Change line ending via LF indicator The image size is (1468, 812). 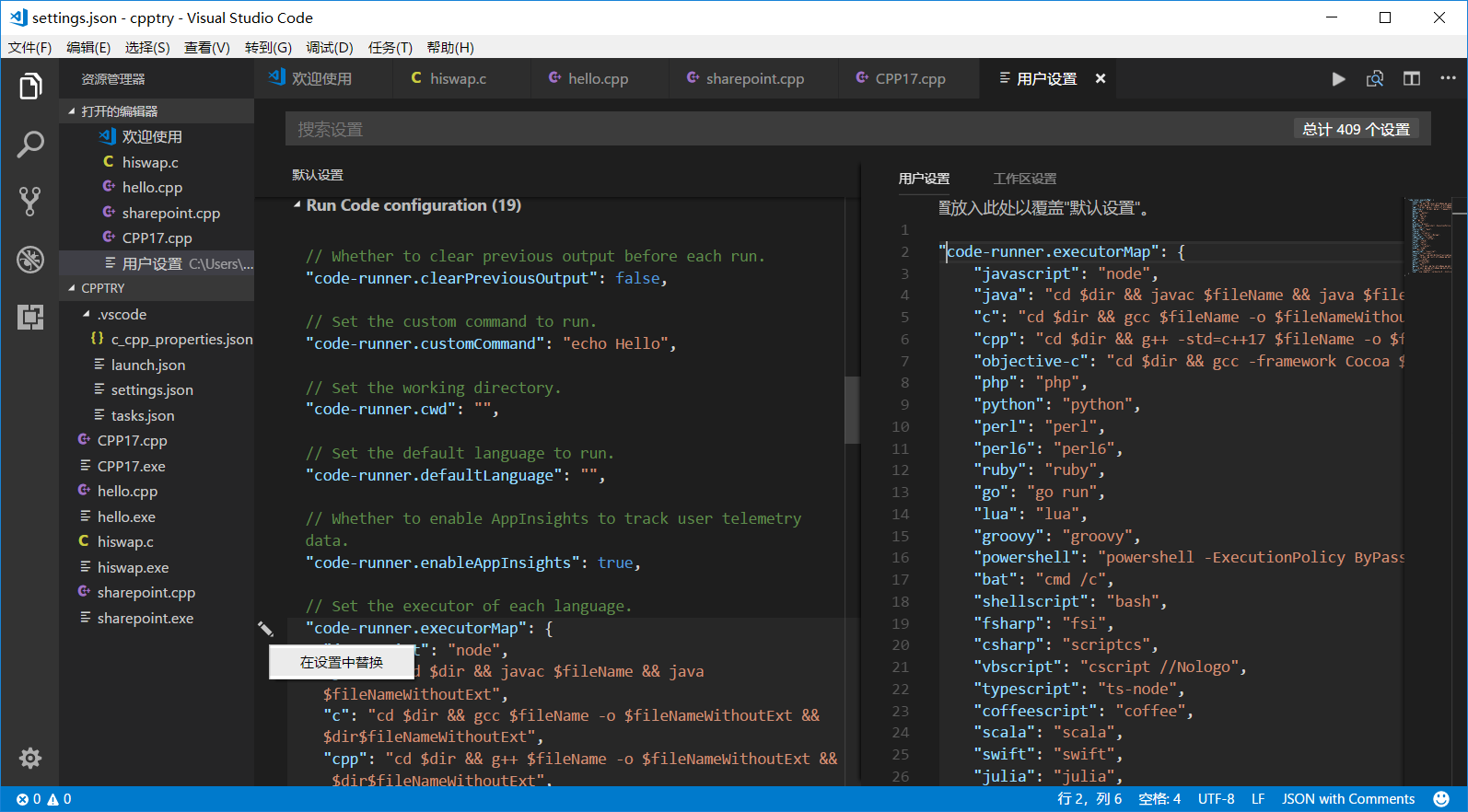pyautogui.click(x=1258, y=799)
